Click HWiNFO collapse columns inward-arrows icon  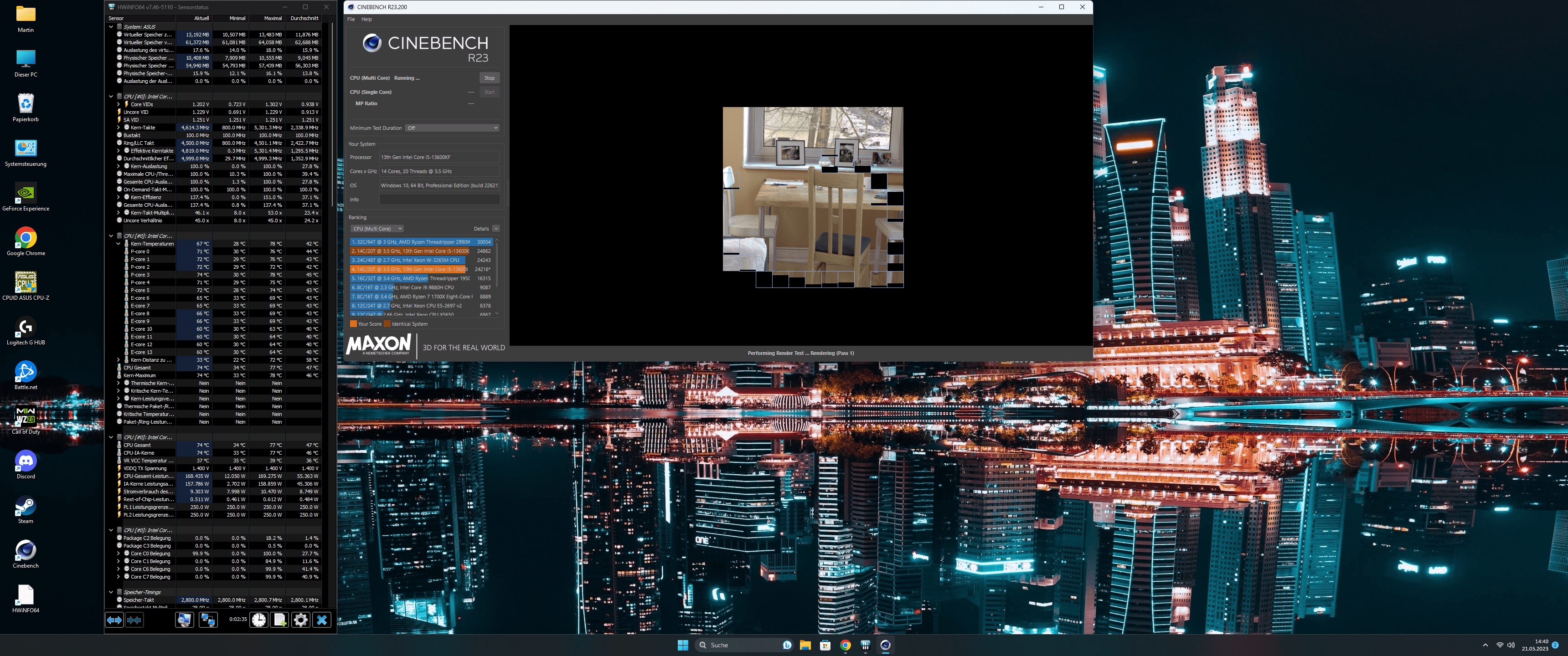pos(134,620)
